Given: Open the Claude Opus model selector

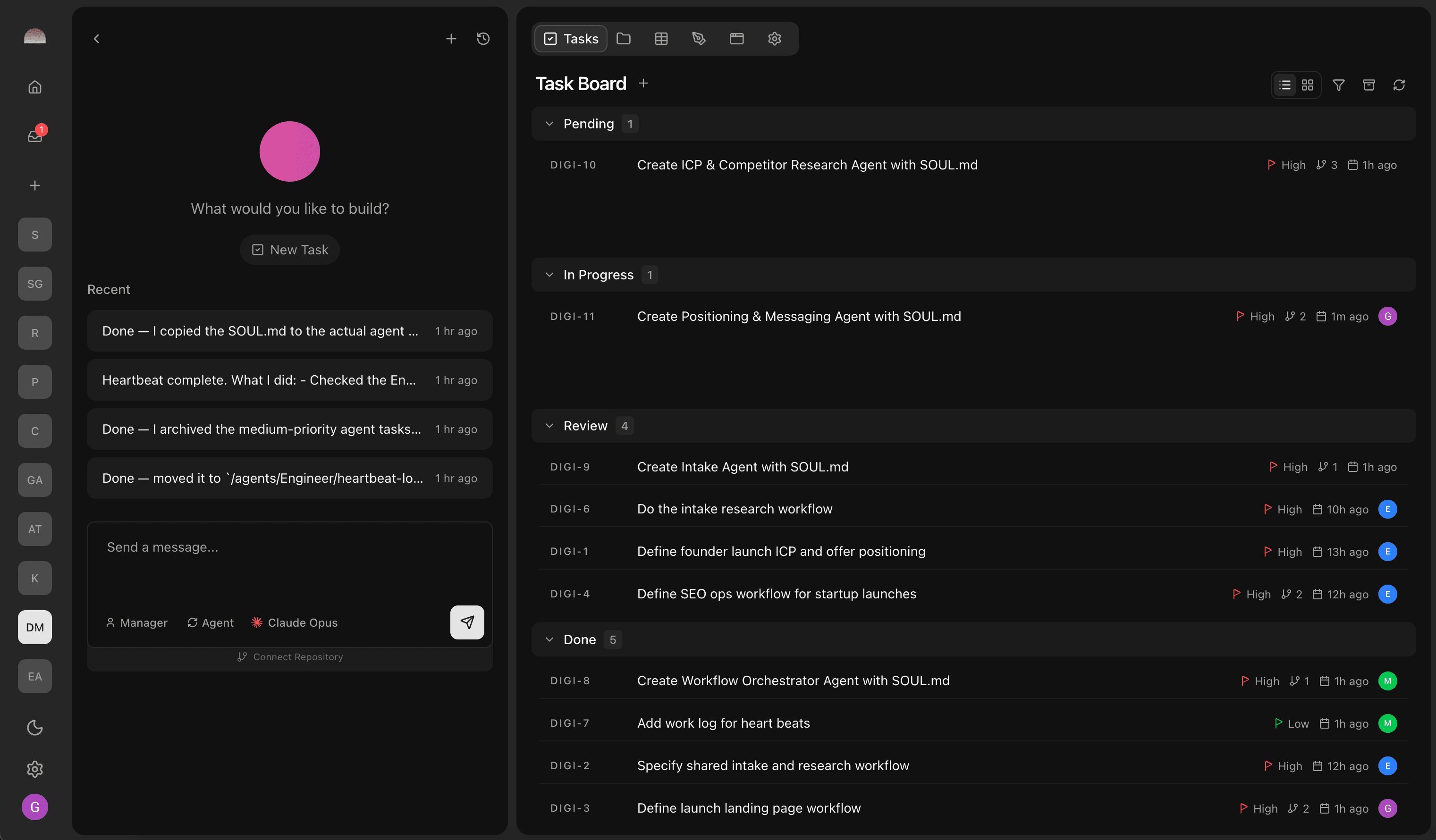Looking at the screenshot, I should (x=294, y=622).
